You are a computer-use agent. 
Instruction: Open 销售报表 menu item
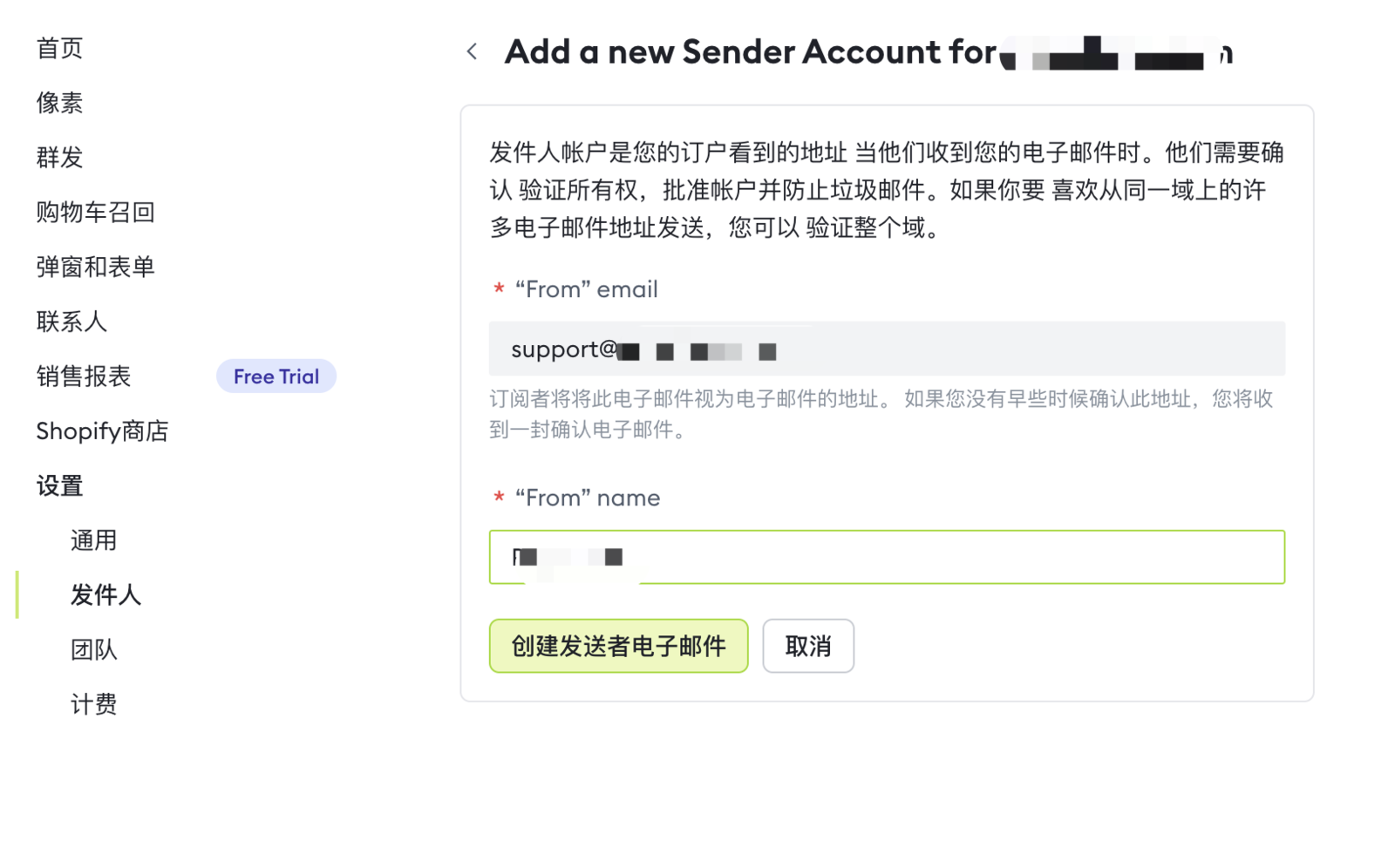click(84, 376)
